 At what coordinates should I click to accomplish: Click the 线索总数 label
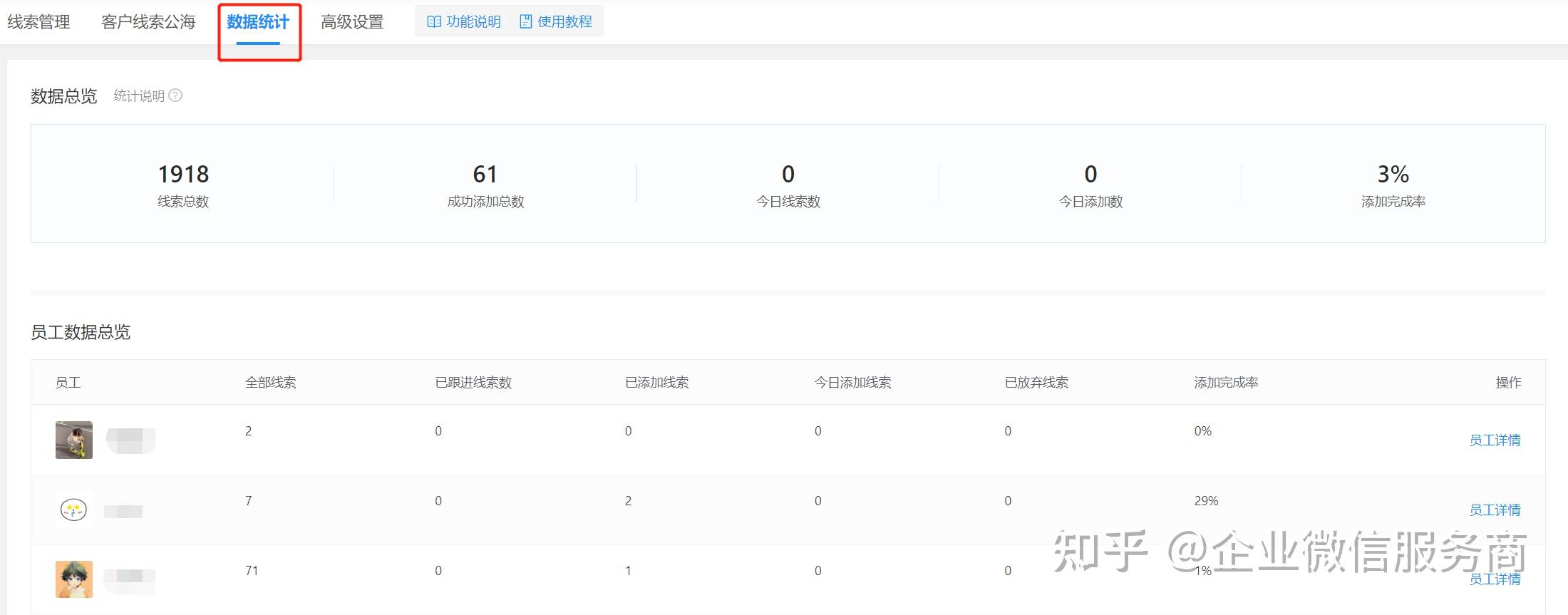pyautogui.click(x=183, y=202)
